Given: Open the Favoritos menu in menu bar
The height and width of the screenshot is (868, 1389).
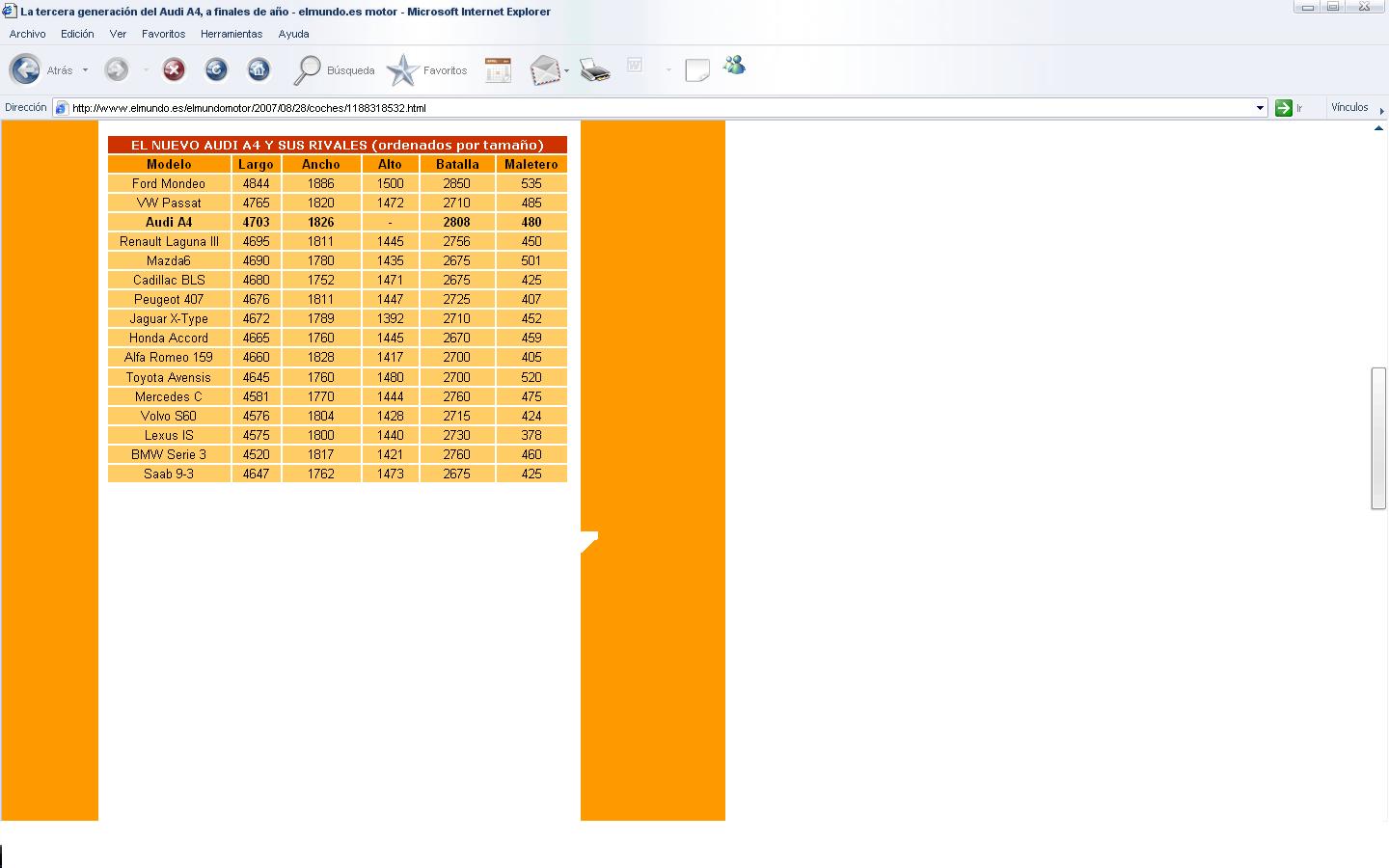Looking at the screenshot, I should point(163,34).
